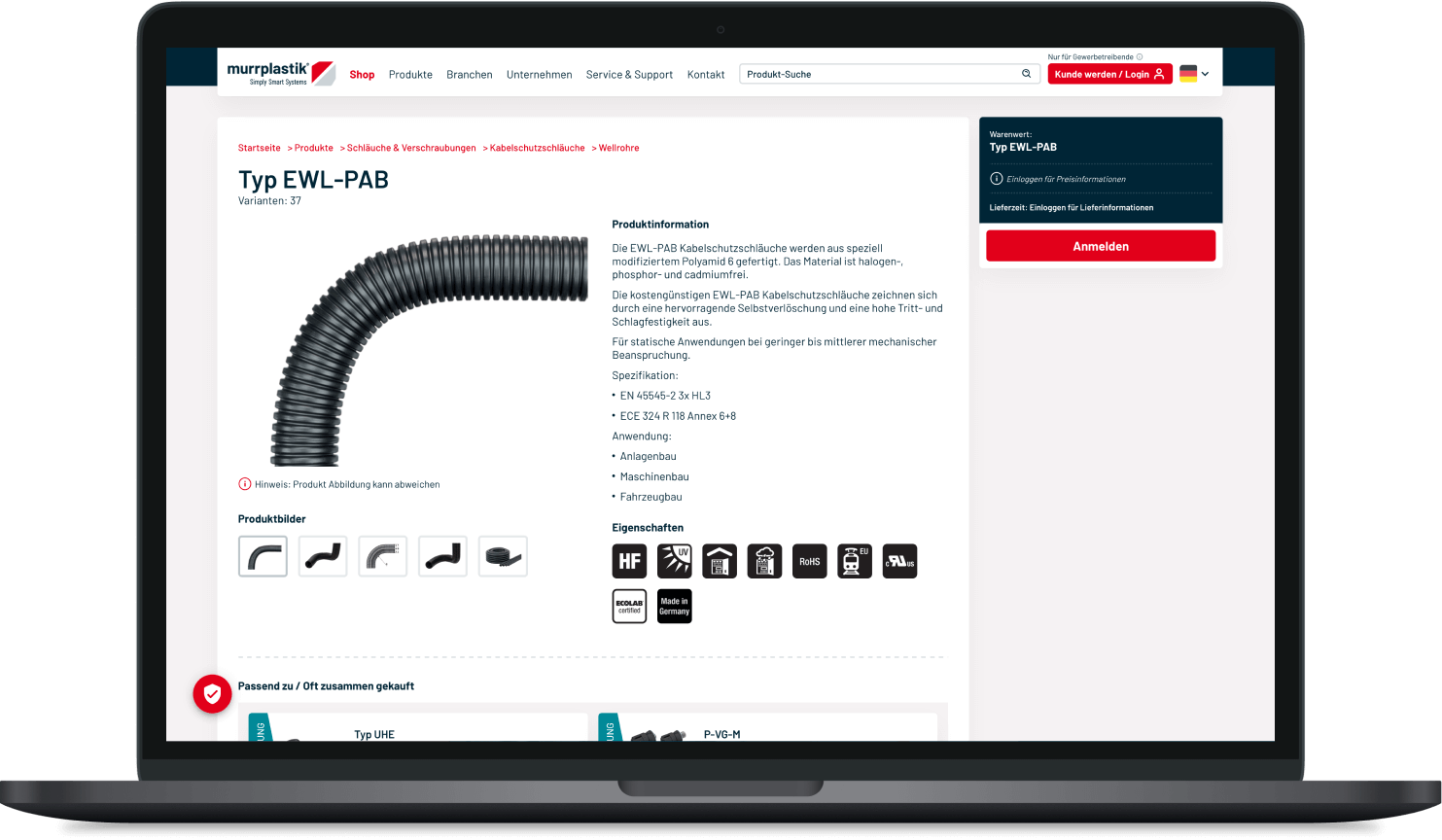Click the EU railway train property icon
This screenshot has width=1442, height=840.
(855, 561)
